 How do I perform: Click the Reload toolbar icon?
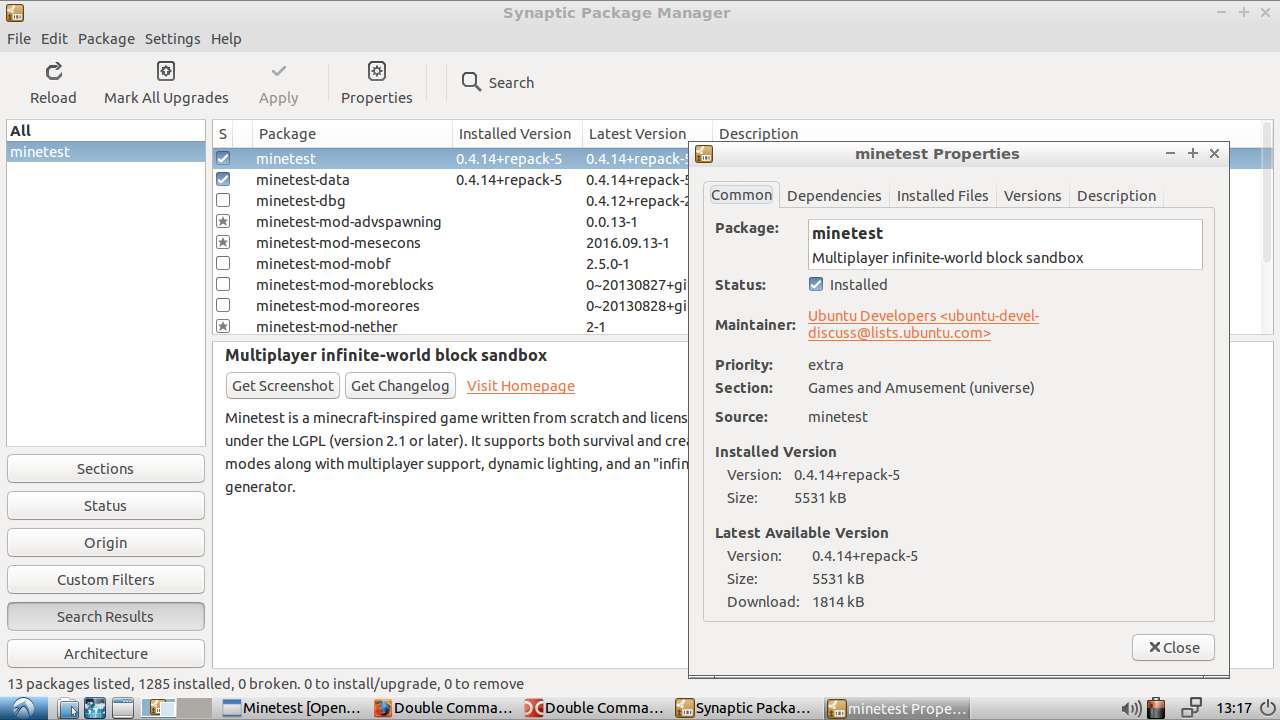pyautogui.click(x=52, y=73)
